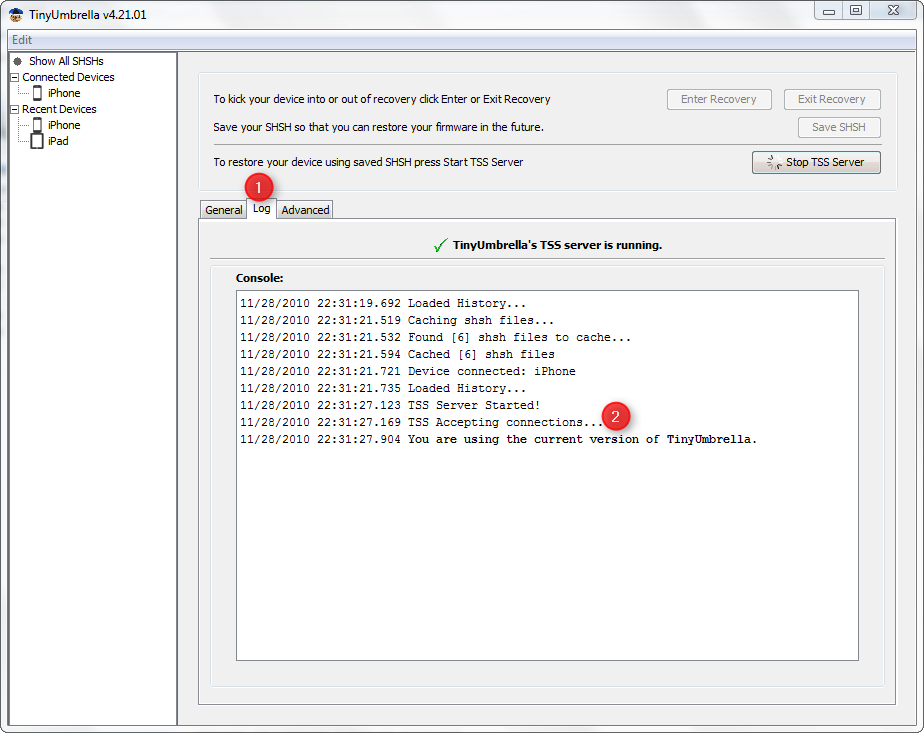Click the Show All SHSHs bullet icon

[x=18, y=61]
